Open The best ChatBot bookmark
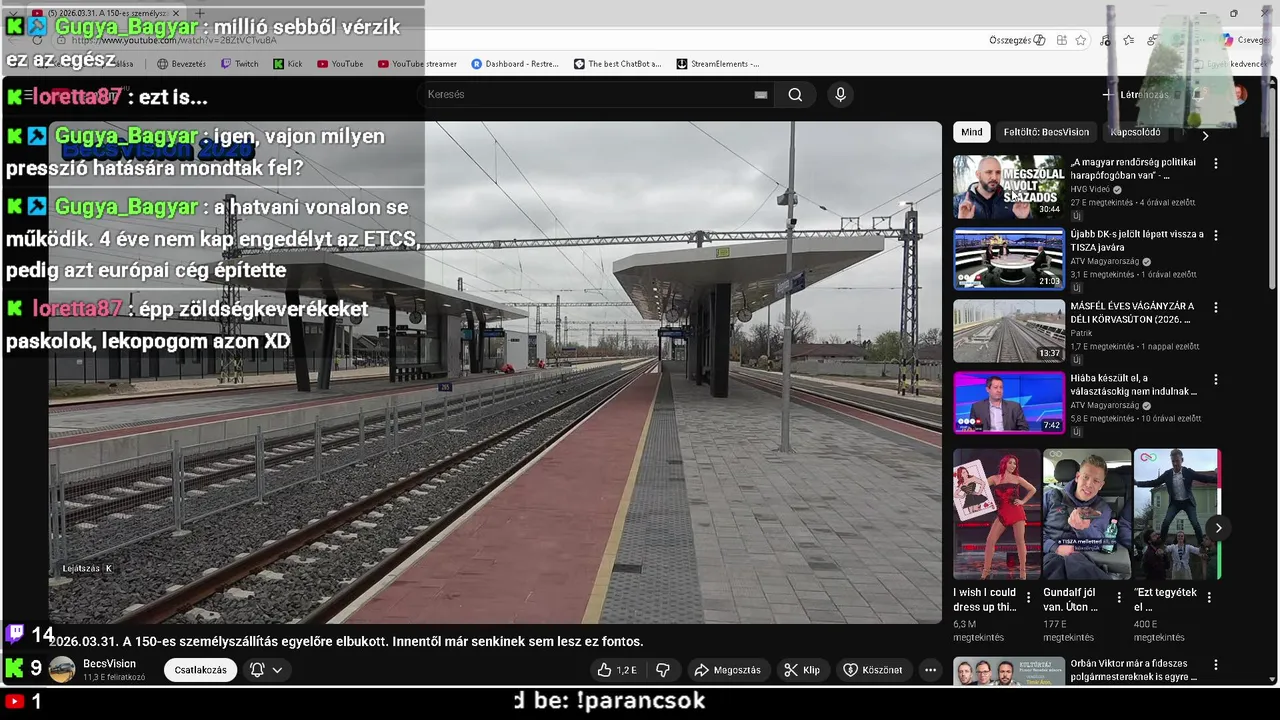Screen dimensions: 1280x720 coord(617,64)
